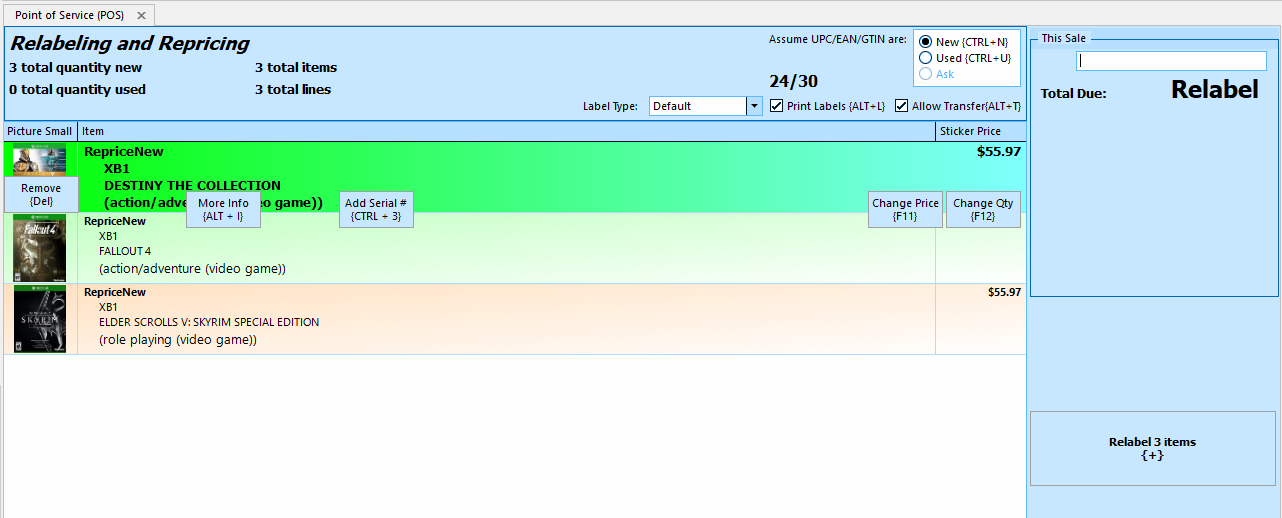Select the ELDER SCROLLS V: SKYRIM SPECIAL EDITION text
The width and height of the screenshot is (1282, 518).
(x=209, y=322)
